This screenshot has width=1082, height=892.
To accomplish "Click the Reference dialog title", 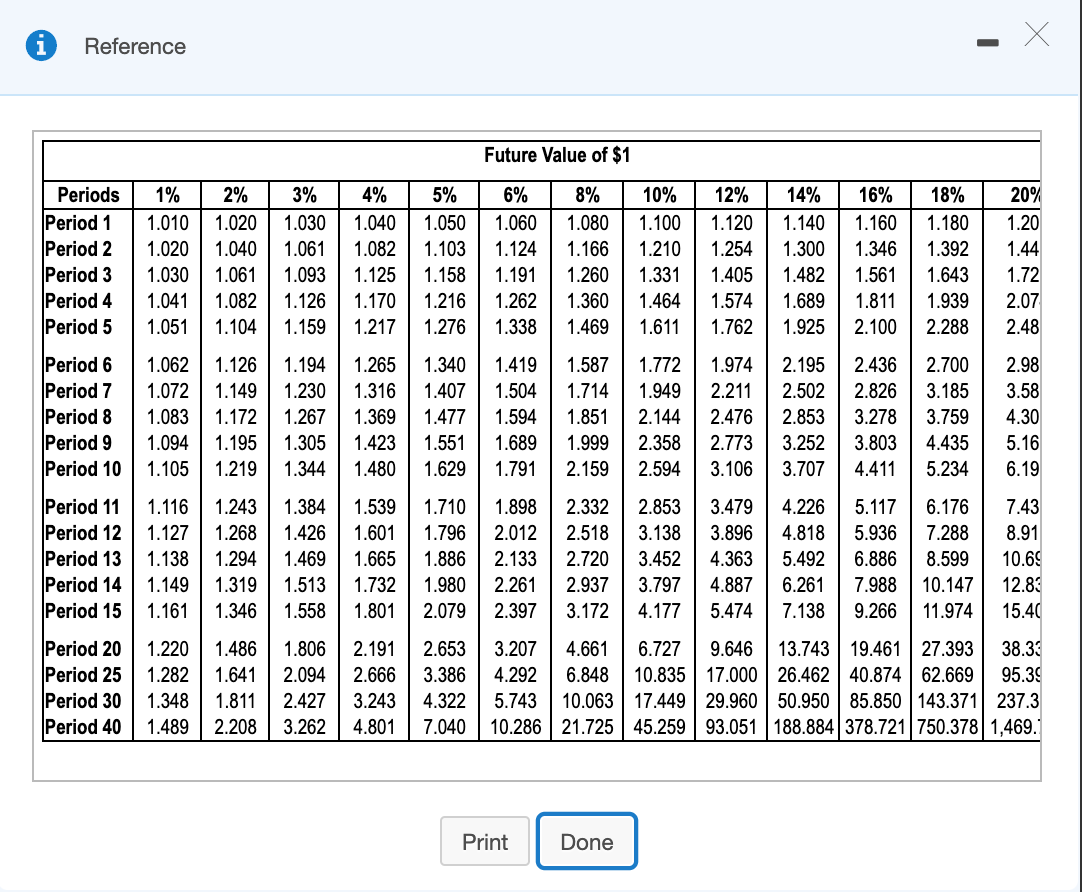I will point(135,46).
